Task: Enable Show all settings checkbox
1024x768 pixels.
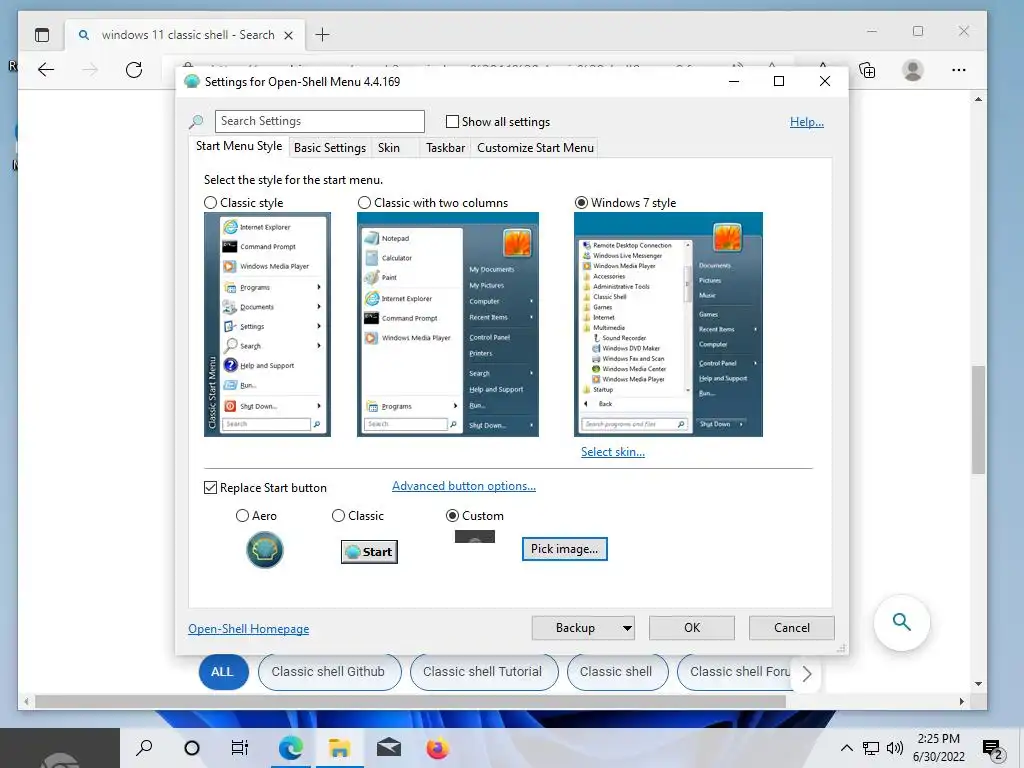Action: click(452, 121)
